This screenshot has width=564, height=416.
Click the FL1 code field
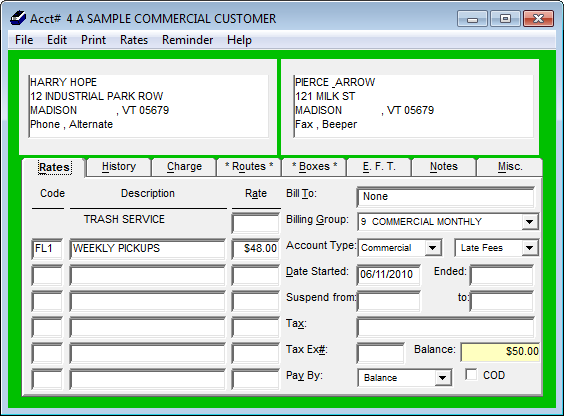[47, 248]
